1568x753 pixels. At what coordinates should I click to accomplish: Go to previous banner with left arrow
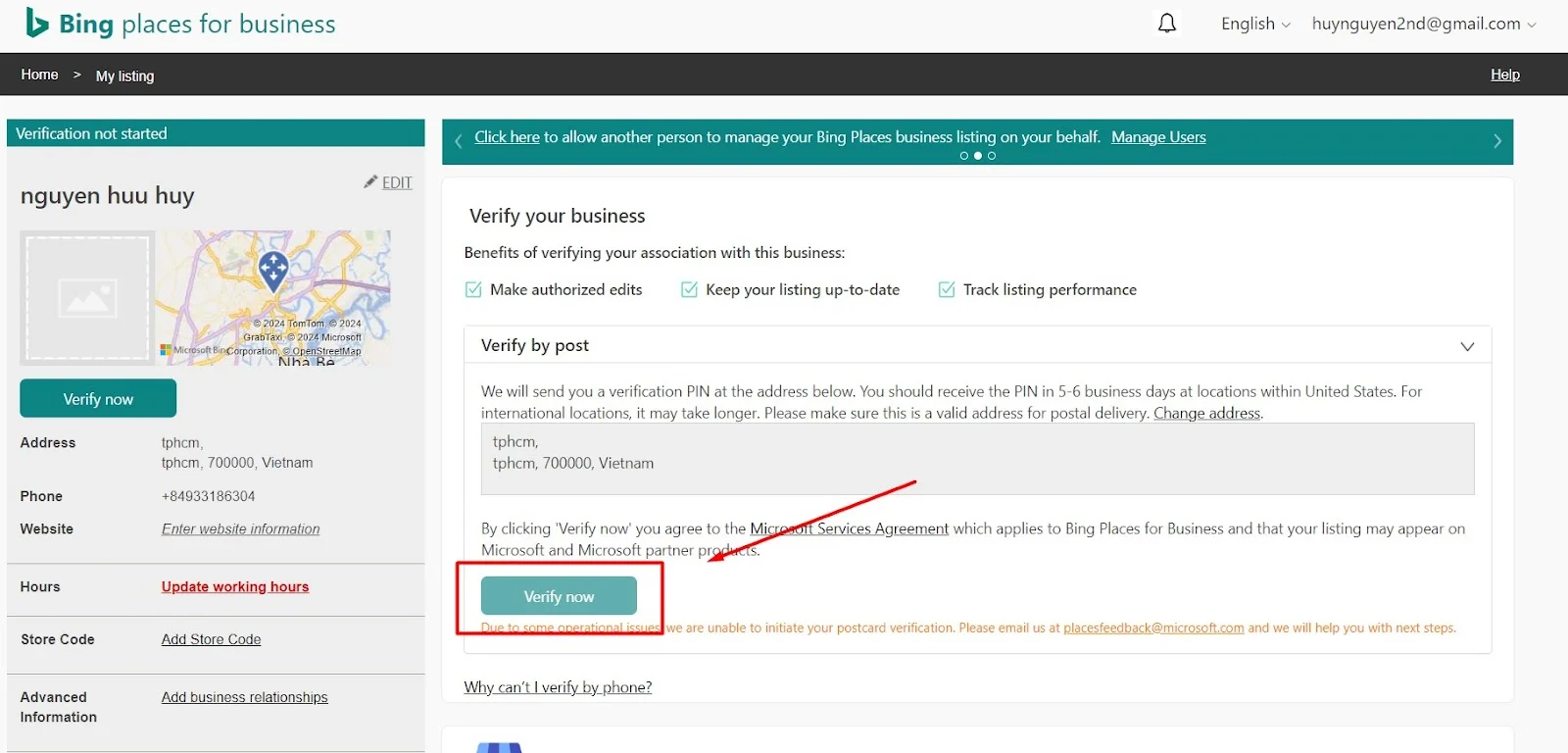tap(458, 141)
